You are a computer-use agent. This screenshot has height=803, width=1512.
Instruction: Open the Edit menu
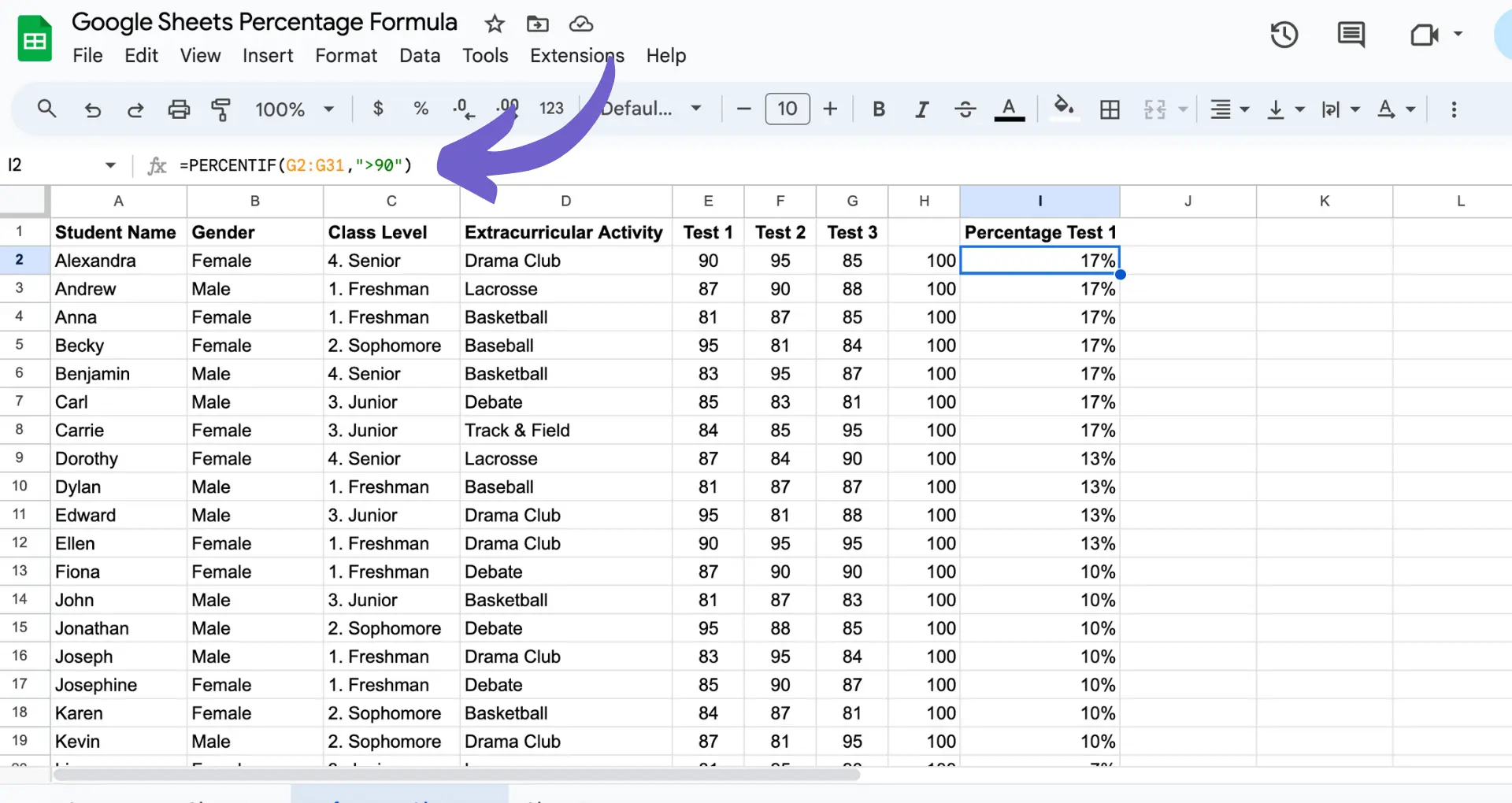(x=141, y=56)
